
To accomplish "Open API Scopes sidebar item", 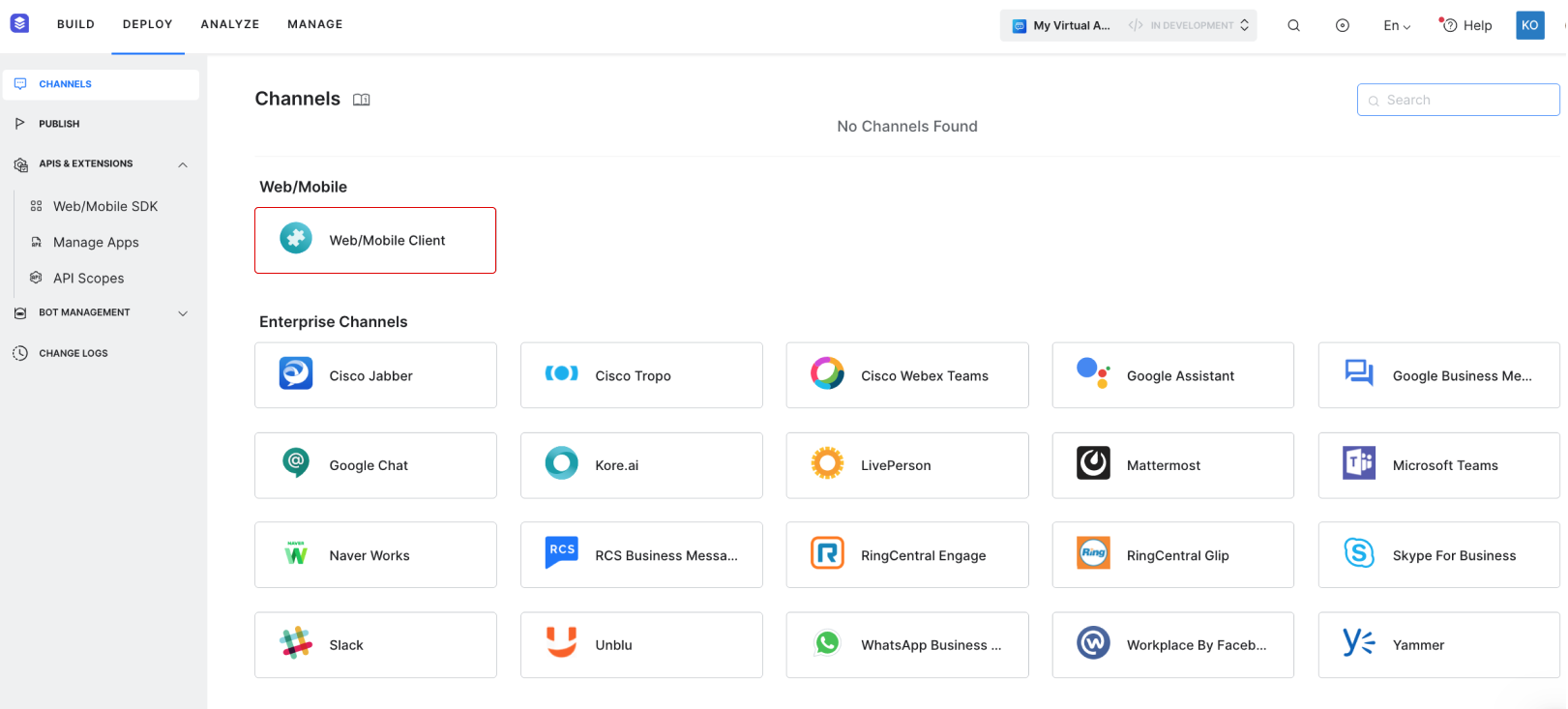I will point(88,278).
